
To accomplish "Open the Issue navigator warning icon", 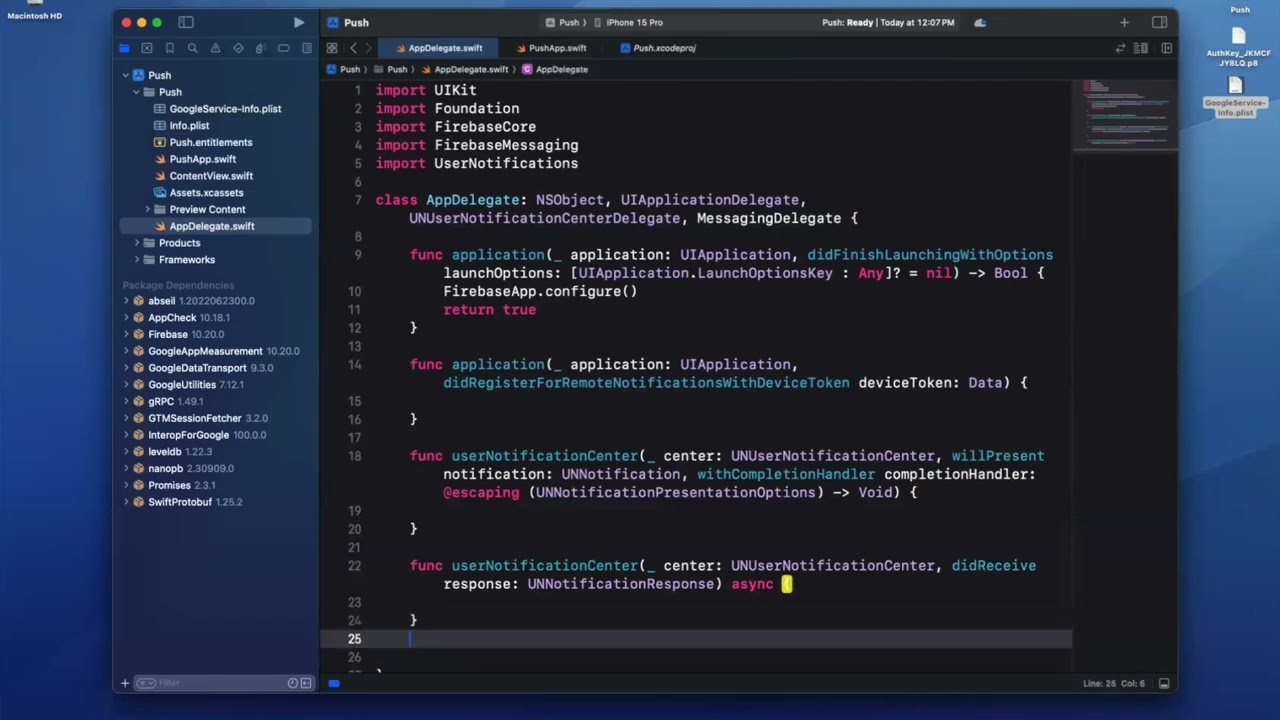I will (x=215, y=48).
